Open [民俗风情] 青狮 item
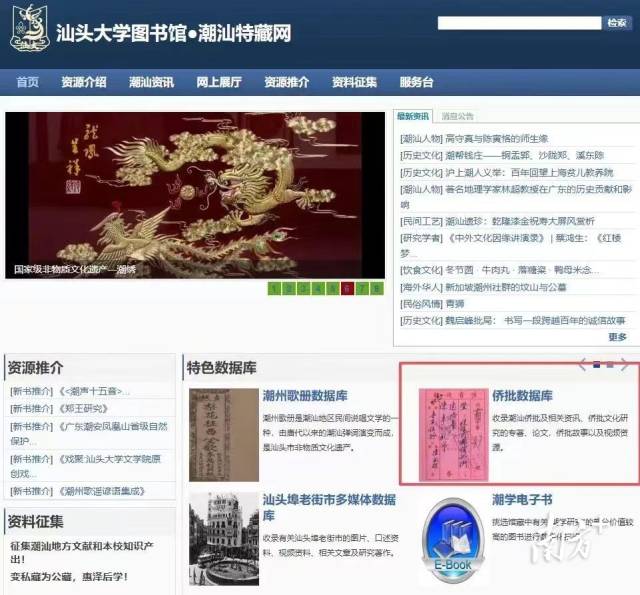The width and height of the screenshot is (640, 595). 432,304
